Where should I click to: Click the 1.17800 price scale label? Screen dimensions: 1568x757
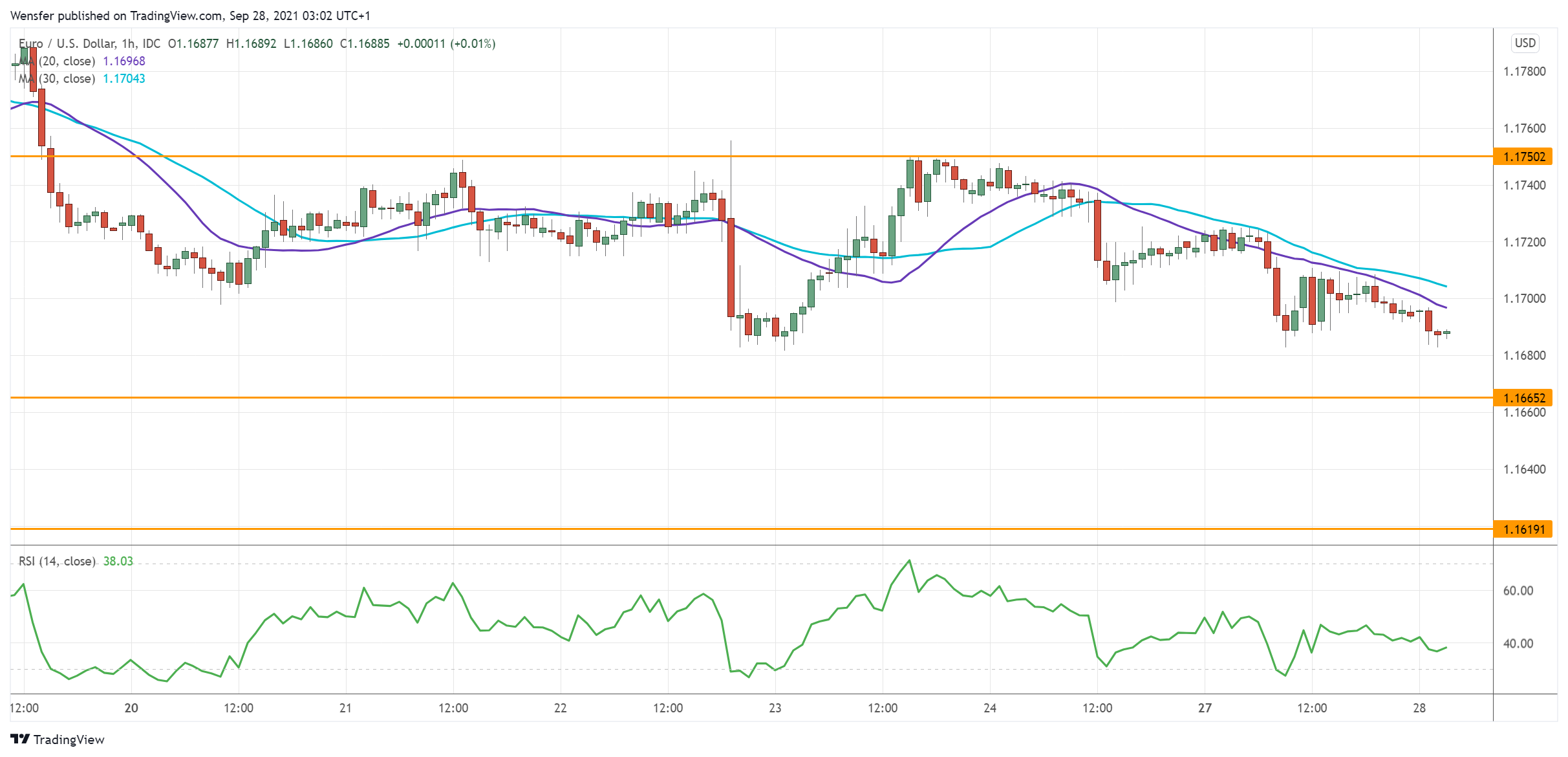(x=1524, y=72)
